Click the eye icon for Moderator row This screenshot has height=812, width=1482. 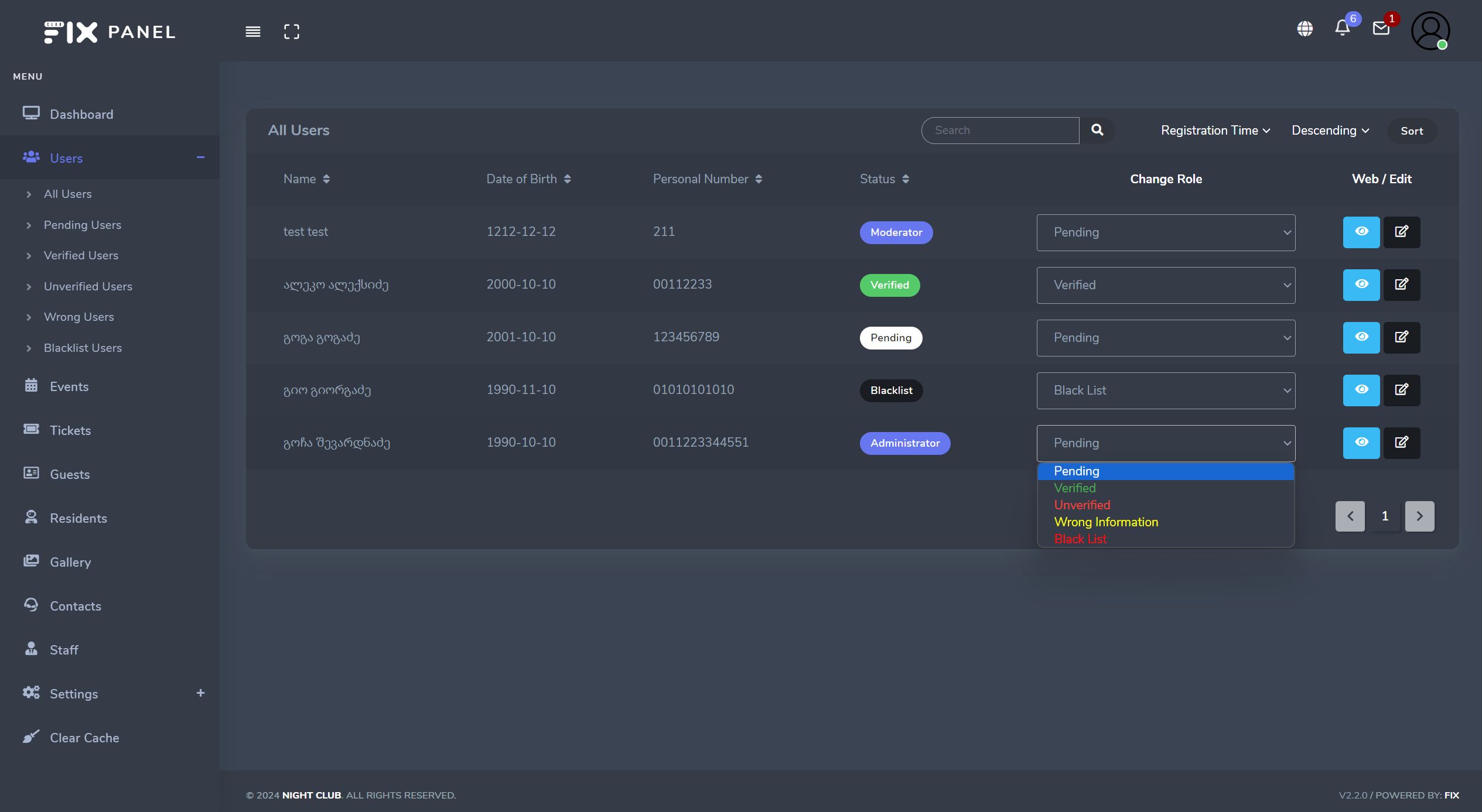coord(1361,232)
